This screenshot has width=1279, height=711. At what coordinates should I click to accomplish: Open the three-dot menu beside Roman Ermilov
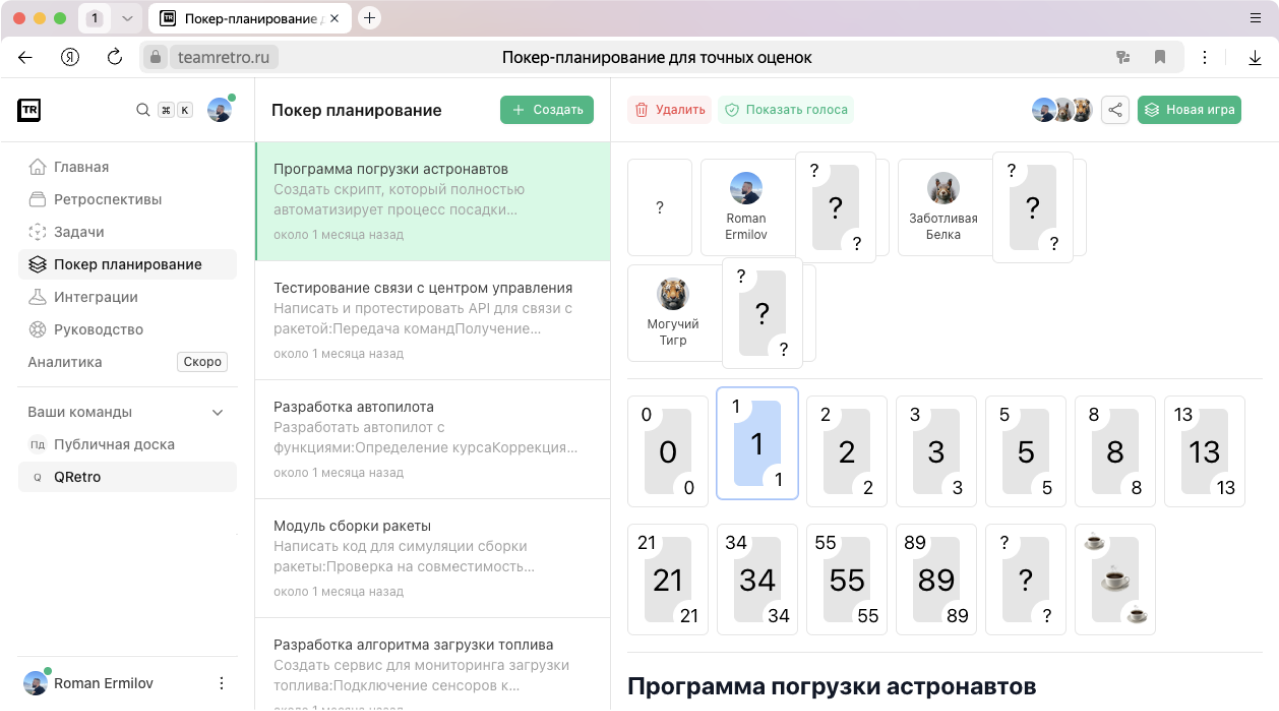pyautogui.click(x=222, y=684)
